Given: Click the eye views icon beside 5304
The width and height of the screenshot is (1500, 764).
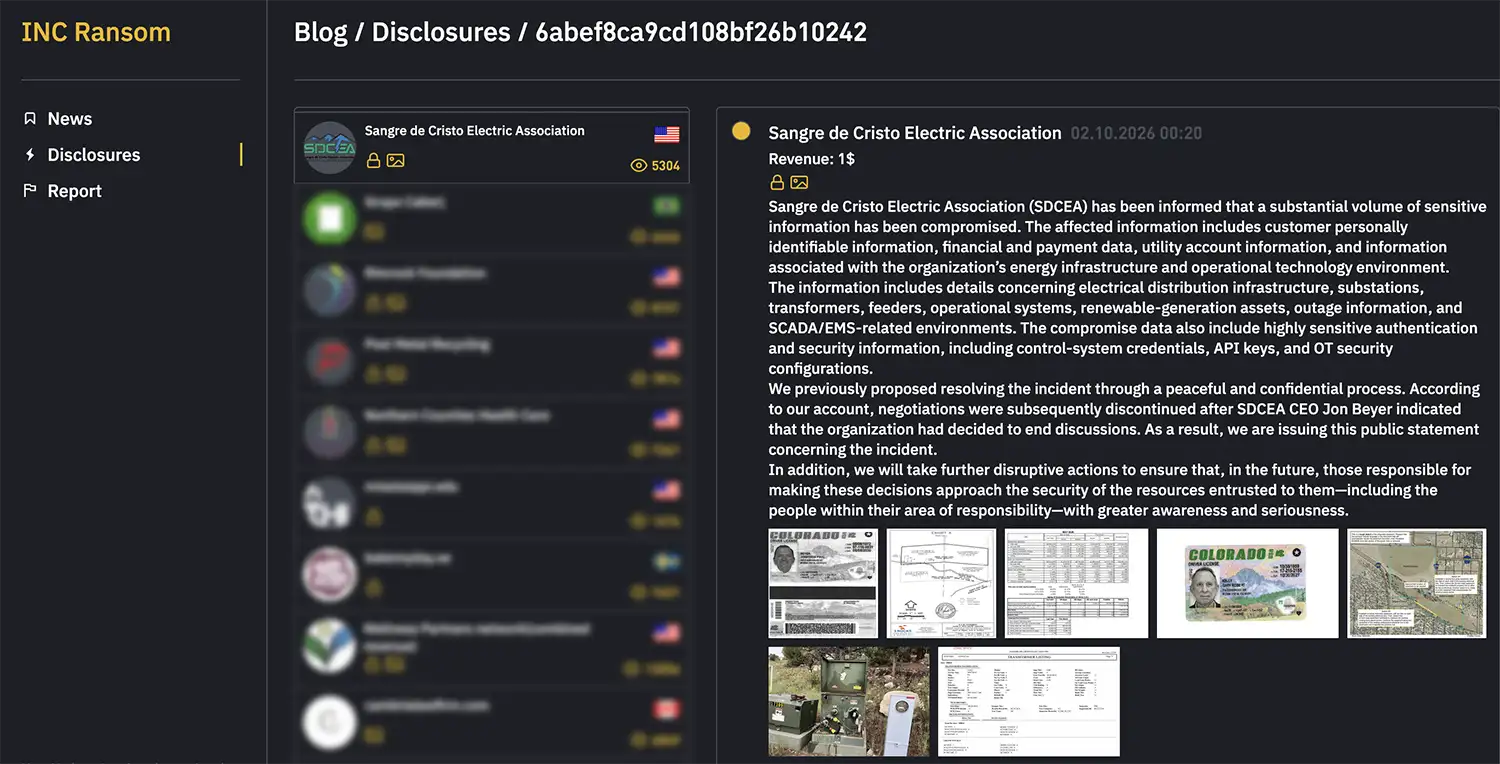Looking at the screenshot, I should pos(639,166).
